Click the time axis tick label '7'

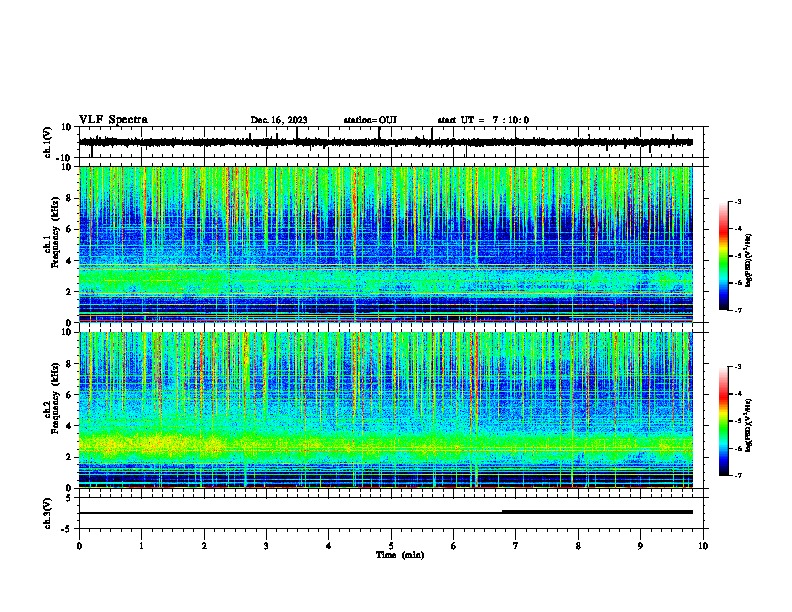click(516, 546)
